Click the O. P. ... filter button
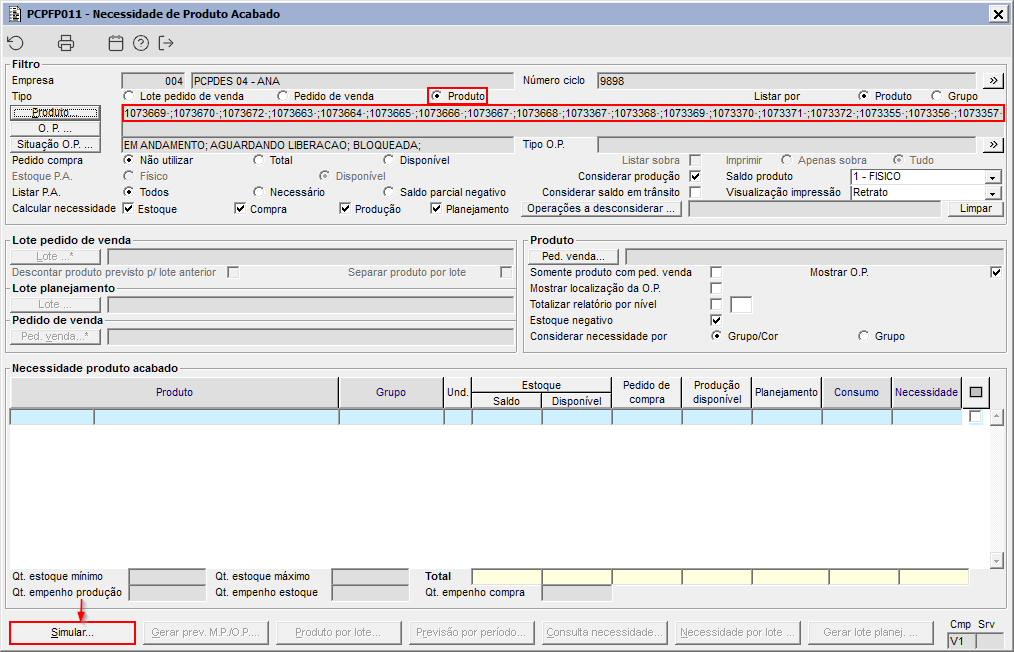This screenshot has height=652, width=1014. [56, 129]
